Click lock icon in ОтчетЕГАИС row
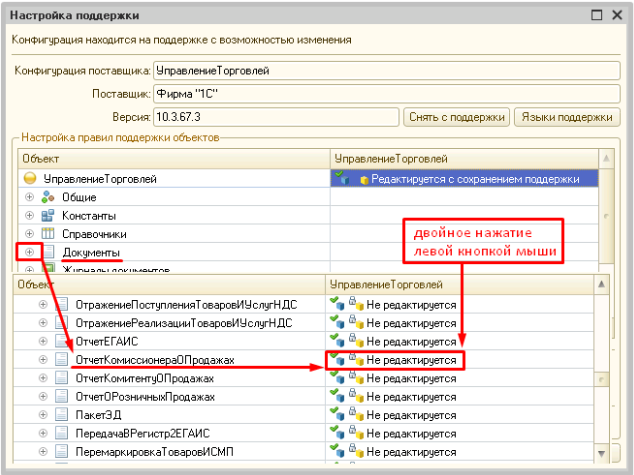634x475 pixels. coord(356,340)
